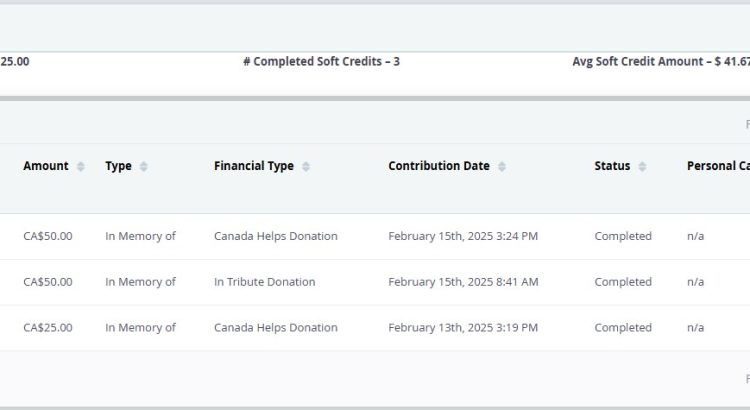Image resolution: width=750 pixels, height=410 pixels.
Task: Click the February 13th, 2025 contribution date
Action: click(x=463, y=328)
